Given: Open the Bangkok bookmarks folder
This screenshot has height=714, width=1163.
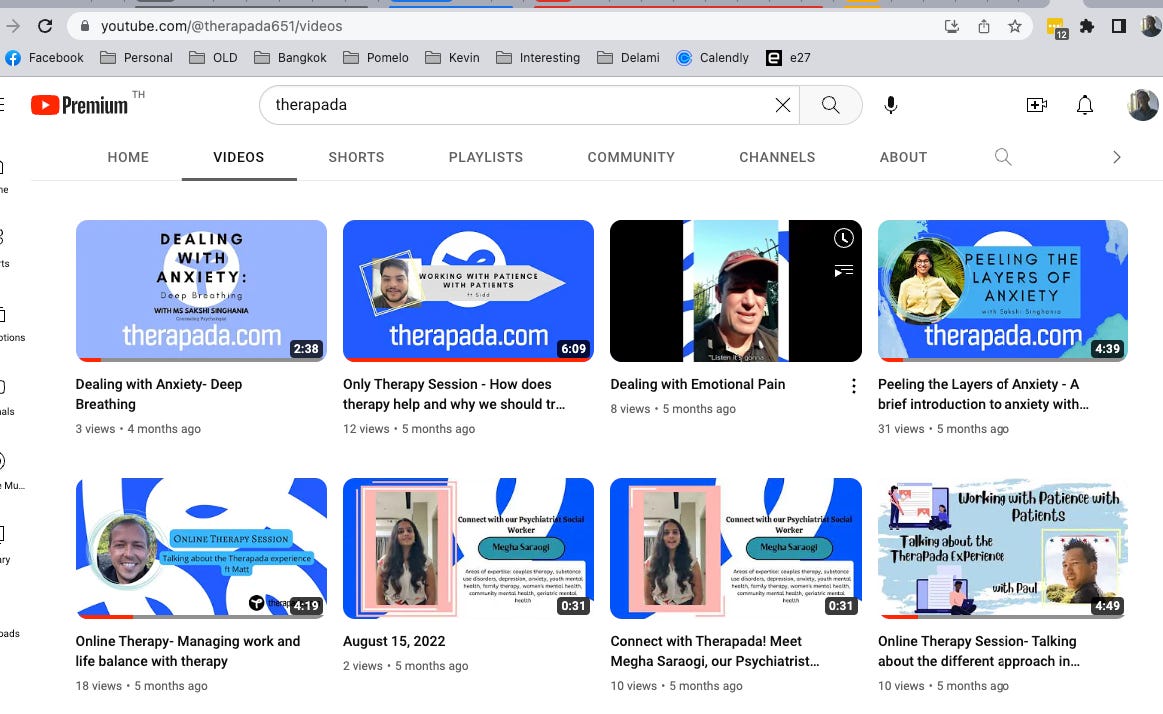Looking at the screenshot, I should click(290, 58).
